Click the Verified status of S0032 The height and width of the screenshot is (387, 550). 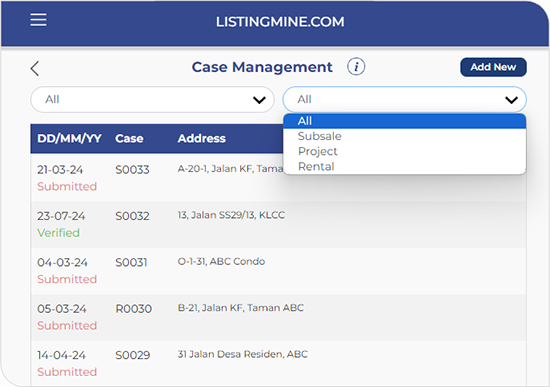pyautogui.click(x=59, y=233)
